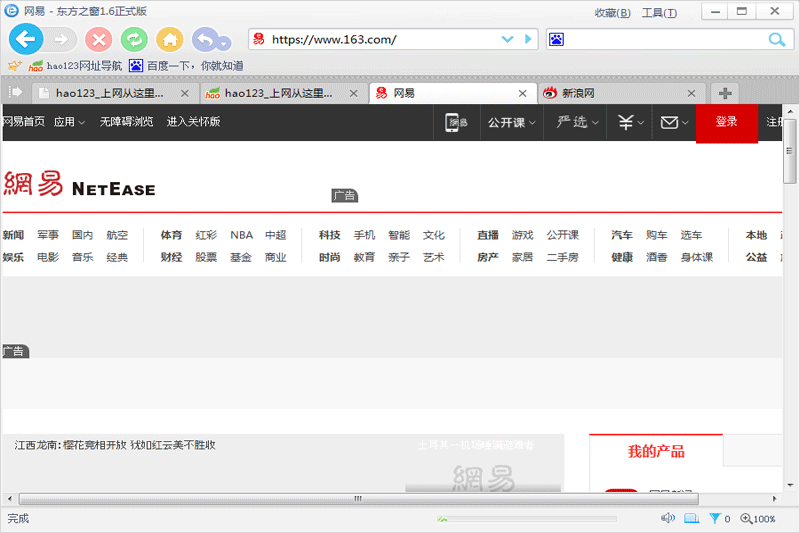Open 百度一下，你就知道 bookmark

pyautogui.click(x=186, y=66)
